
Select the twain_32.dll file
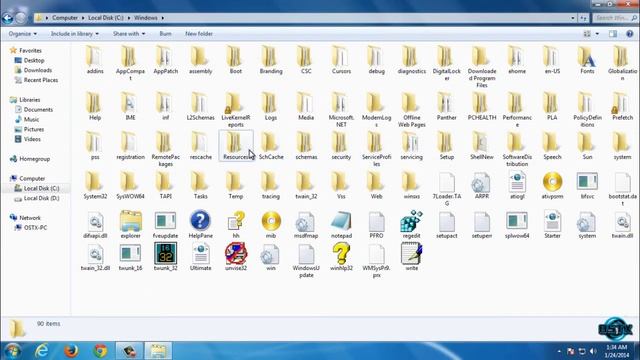pos(95,253)
